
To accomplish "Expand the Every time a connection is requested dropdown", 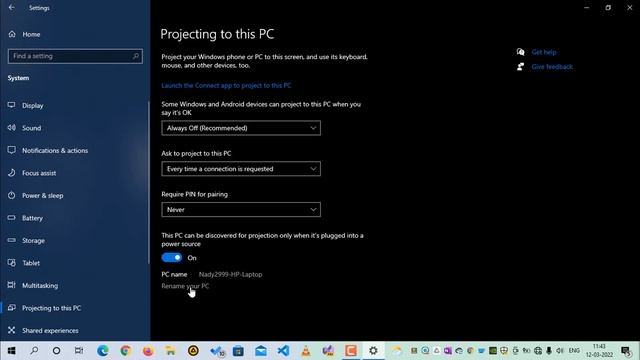I will (241, 169).
